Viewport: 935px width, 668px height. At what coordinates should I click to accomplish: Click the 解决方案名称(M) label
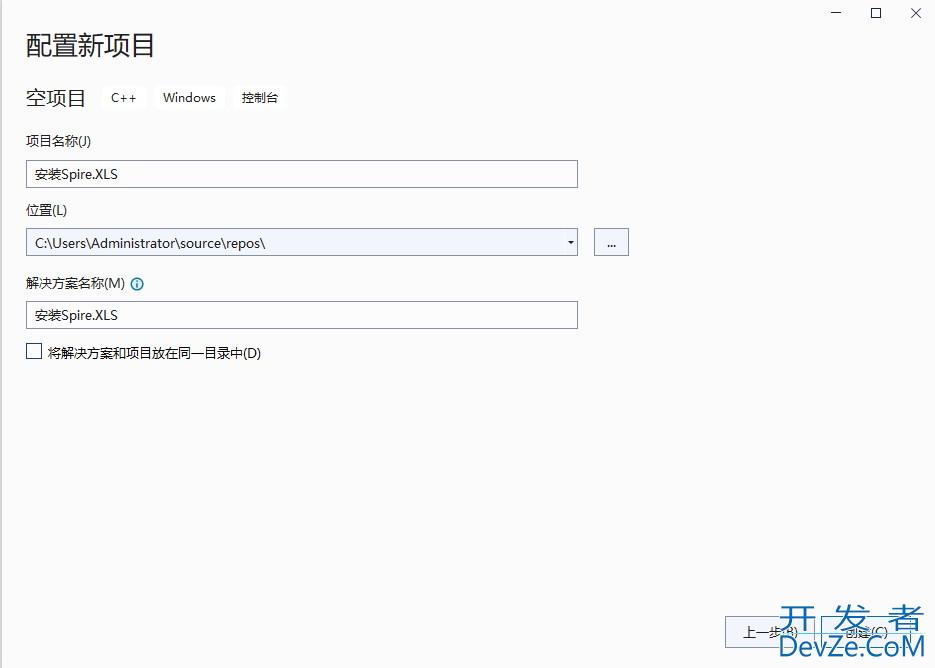click(75, 283)
